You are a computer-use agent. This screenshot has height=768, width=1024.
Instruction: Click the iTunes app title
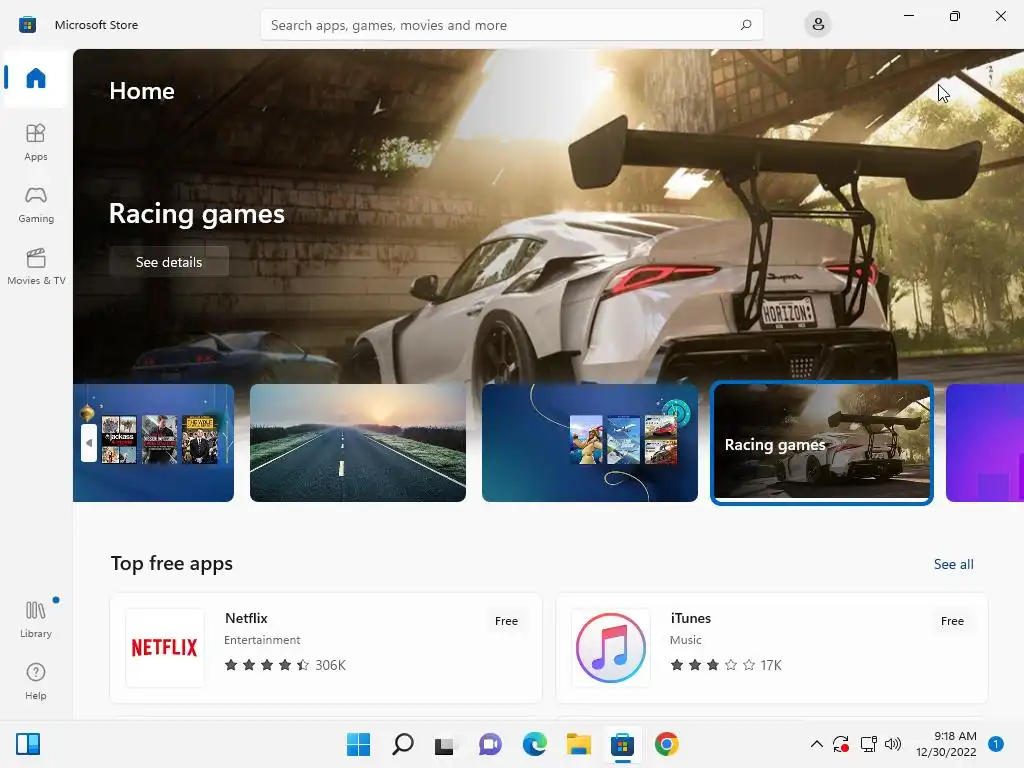click(x=690, y=618)
